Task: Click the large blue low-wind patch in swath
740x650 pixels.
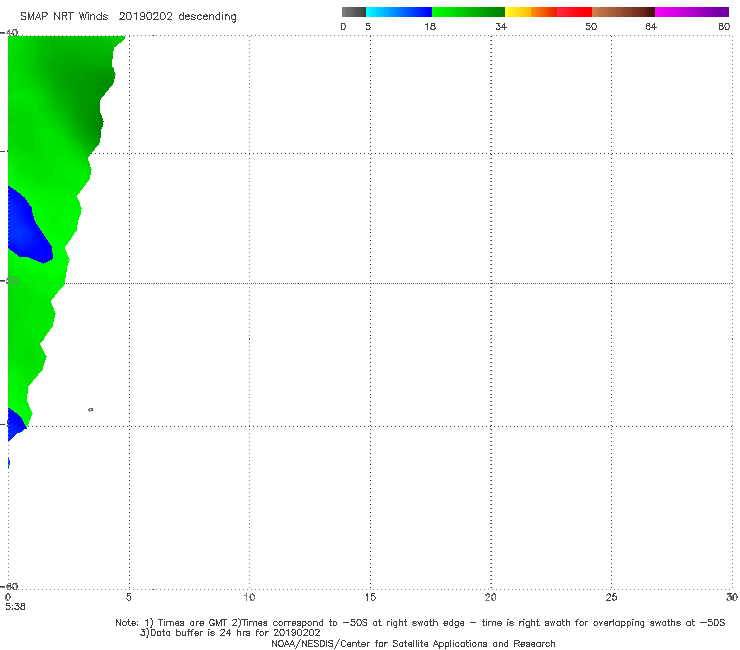Action: (26, 231)
